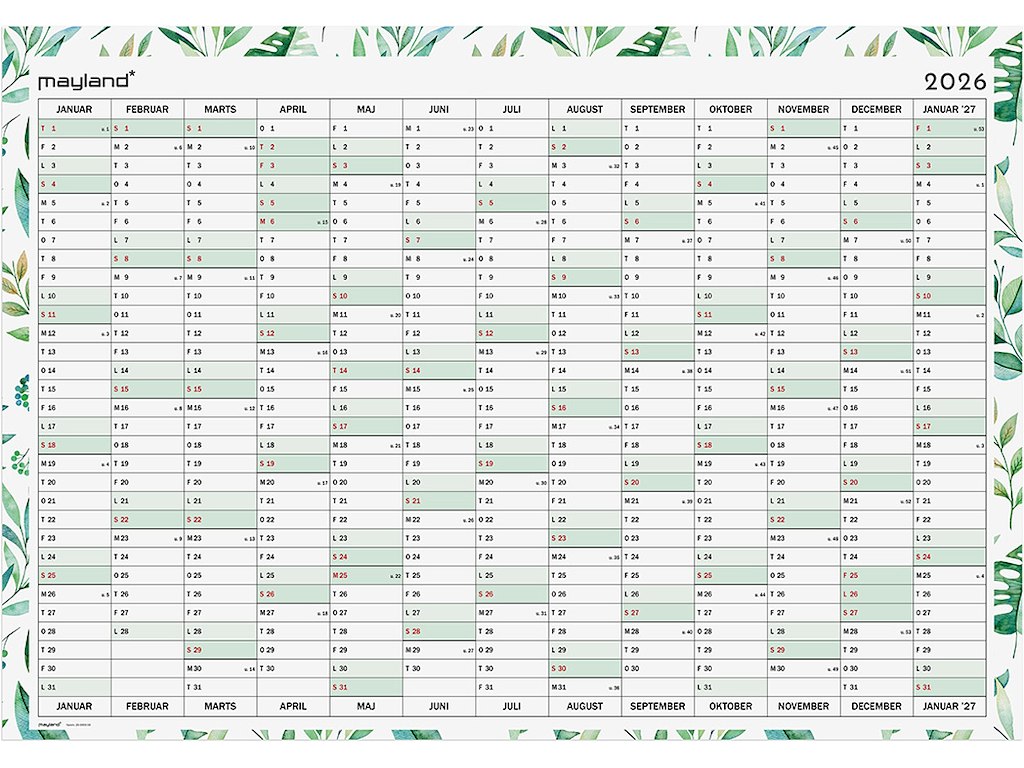Click the 2026 year label
1024x768 pixels.
(954, 82)
